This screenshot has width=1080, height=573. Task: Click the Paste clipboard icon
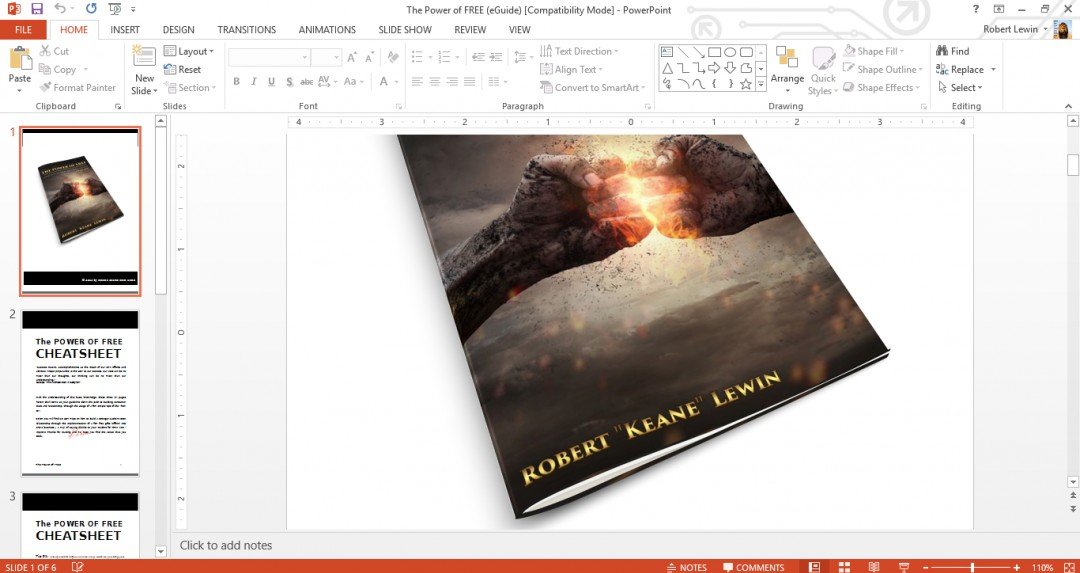[19, 59]
